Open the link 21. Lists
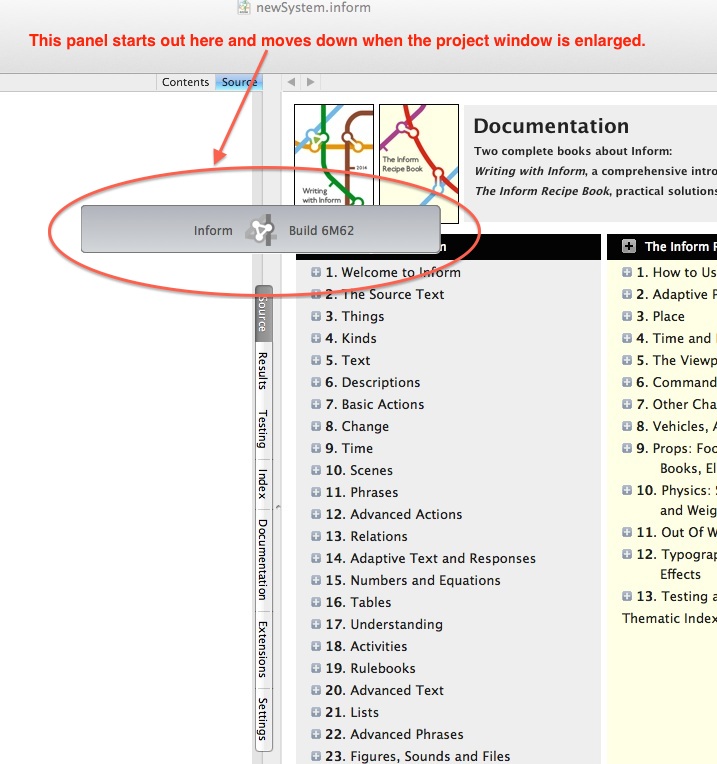Viewport: 717px width, 764px height. point(352,712)
